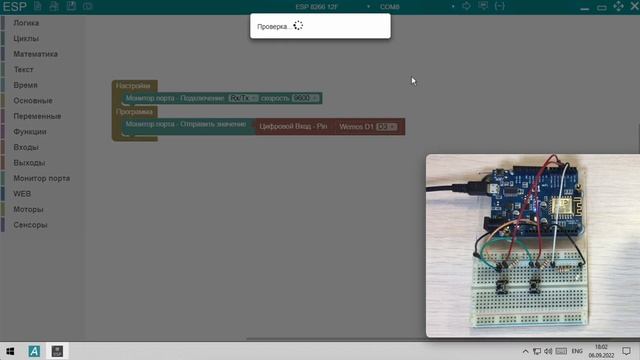Select the Цифровой Вход - Pin block

click(293, 127)
